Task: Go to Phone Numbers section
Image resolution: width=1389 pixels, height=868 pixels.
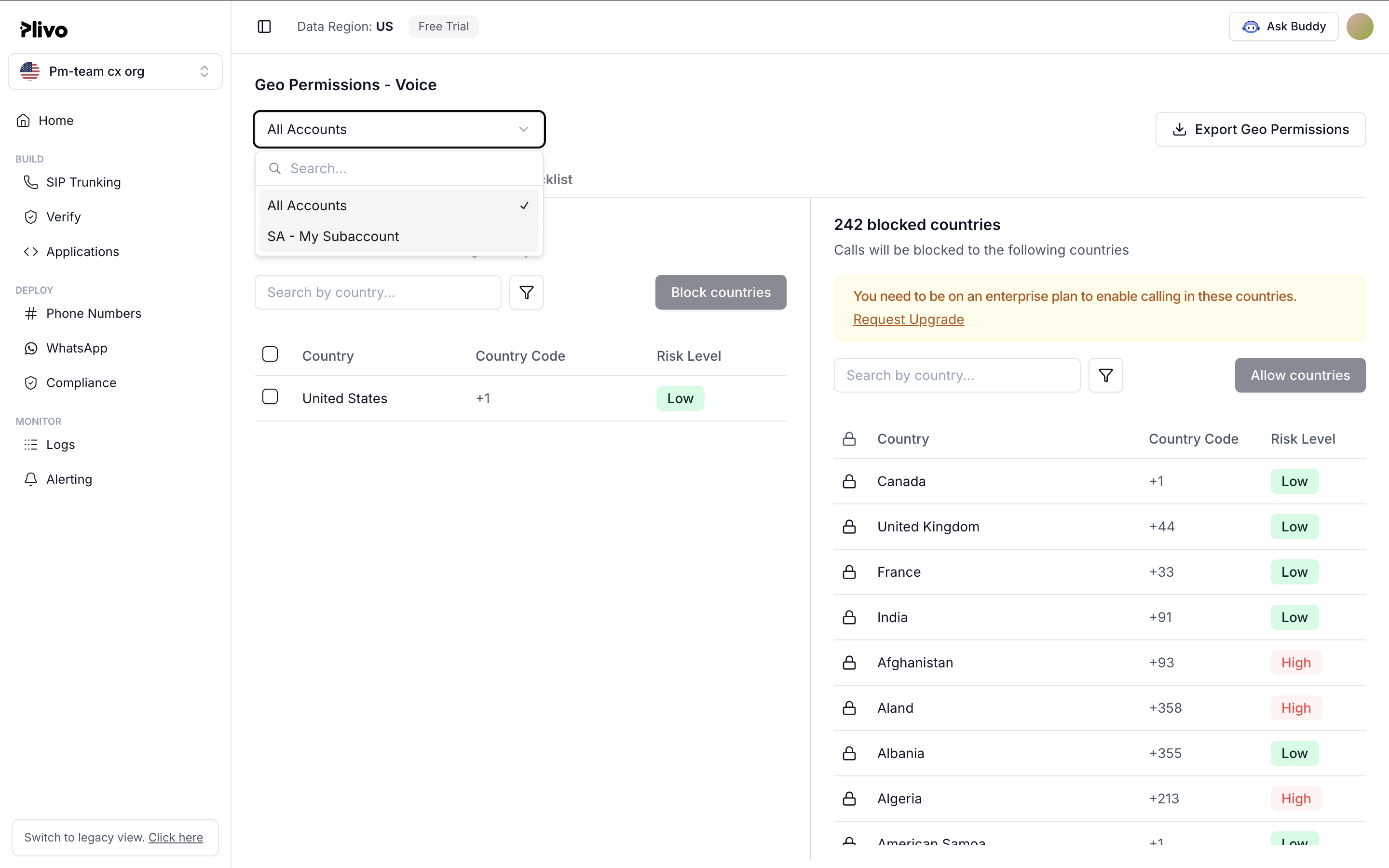Action: click(94, 313)
